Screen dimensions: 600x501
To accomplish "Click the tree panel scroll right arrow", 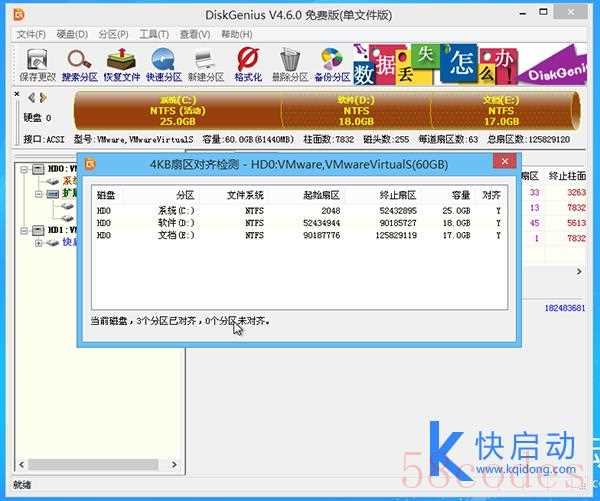I will click(174, 465).
